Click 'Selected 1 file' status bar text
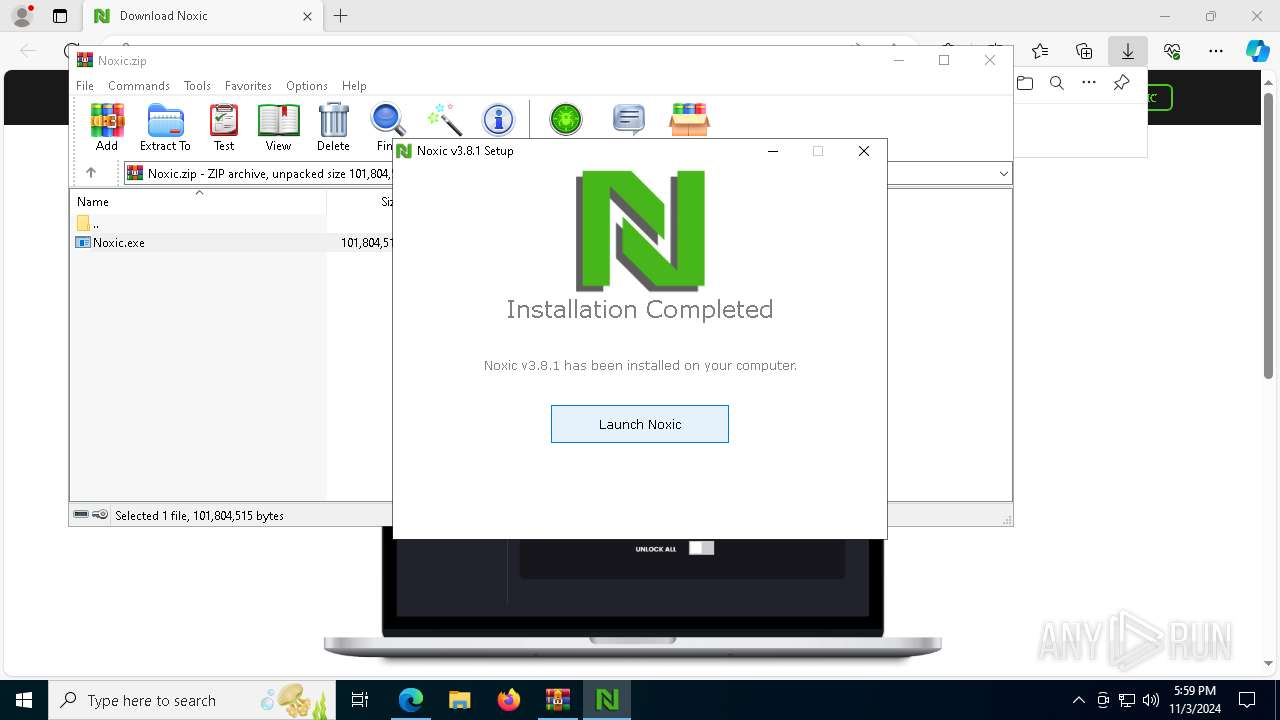The height and width of the screenshot is (720, 1280). coord(199,516)
